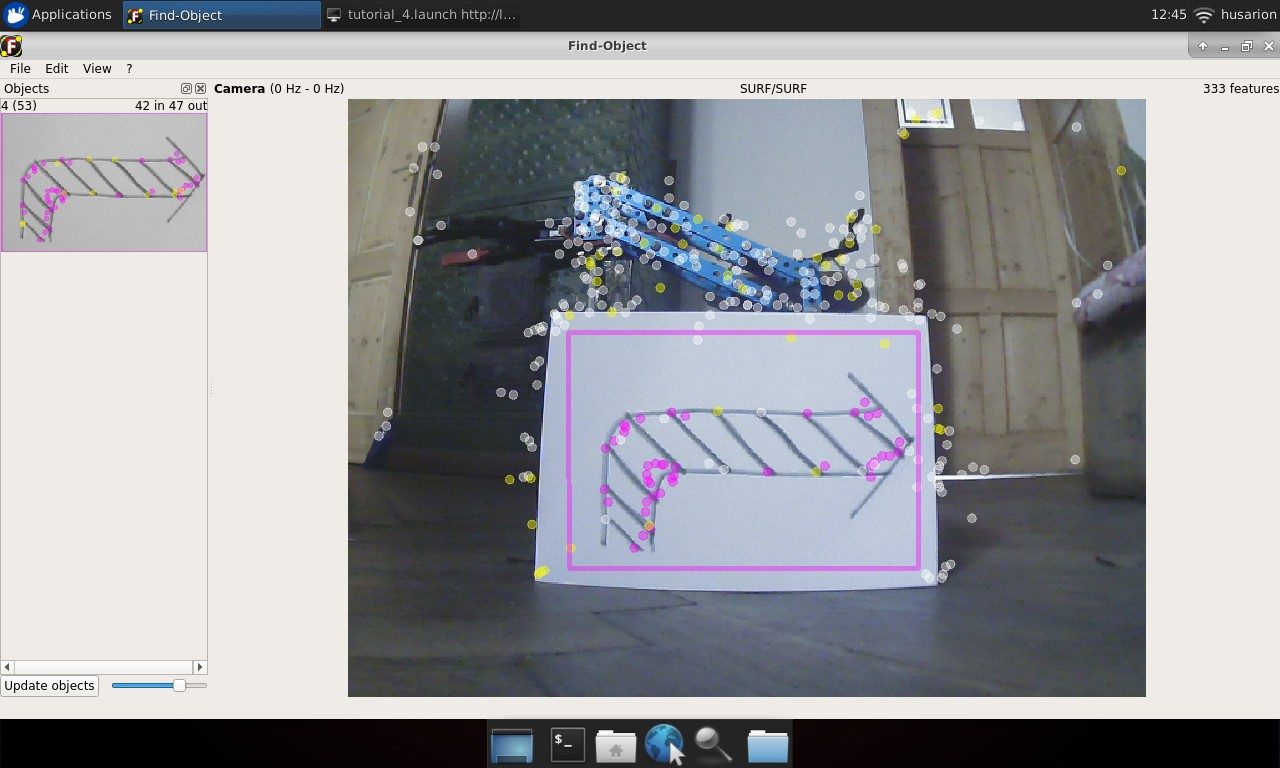Viewport: 1280px width, 768px height.
Task: Click the '333 features' count
Action: point(1241,89)
